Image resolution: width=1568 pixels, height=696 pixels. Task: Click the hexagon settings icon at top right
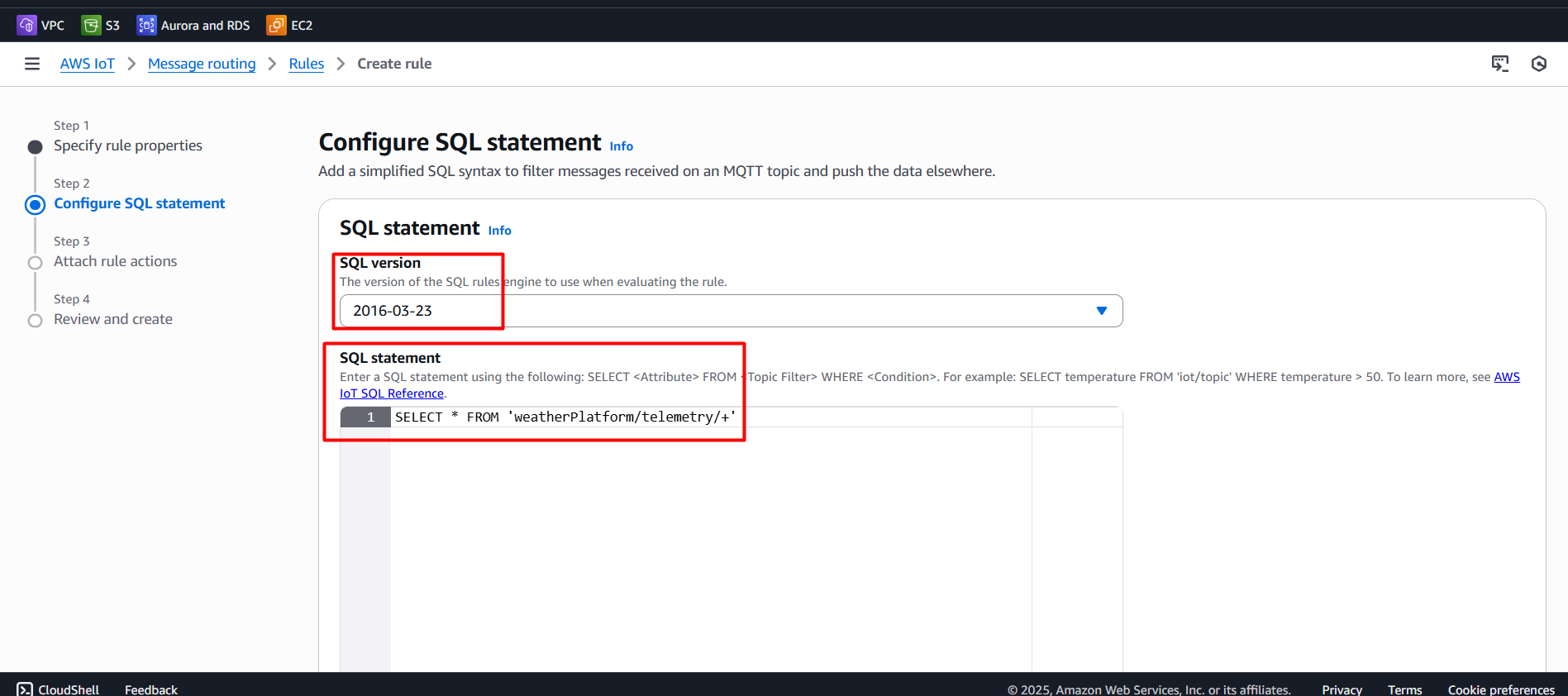coord(1538,64)
